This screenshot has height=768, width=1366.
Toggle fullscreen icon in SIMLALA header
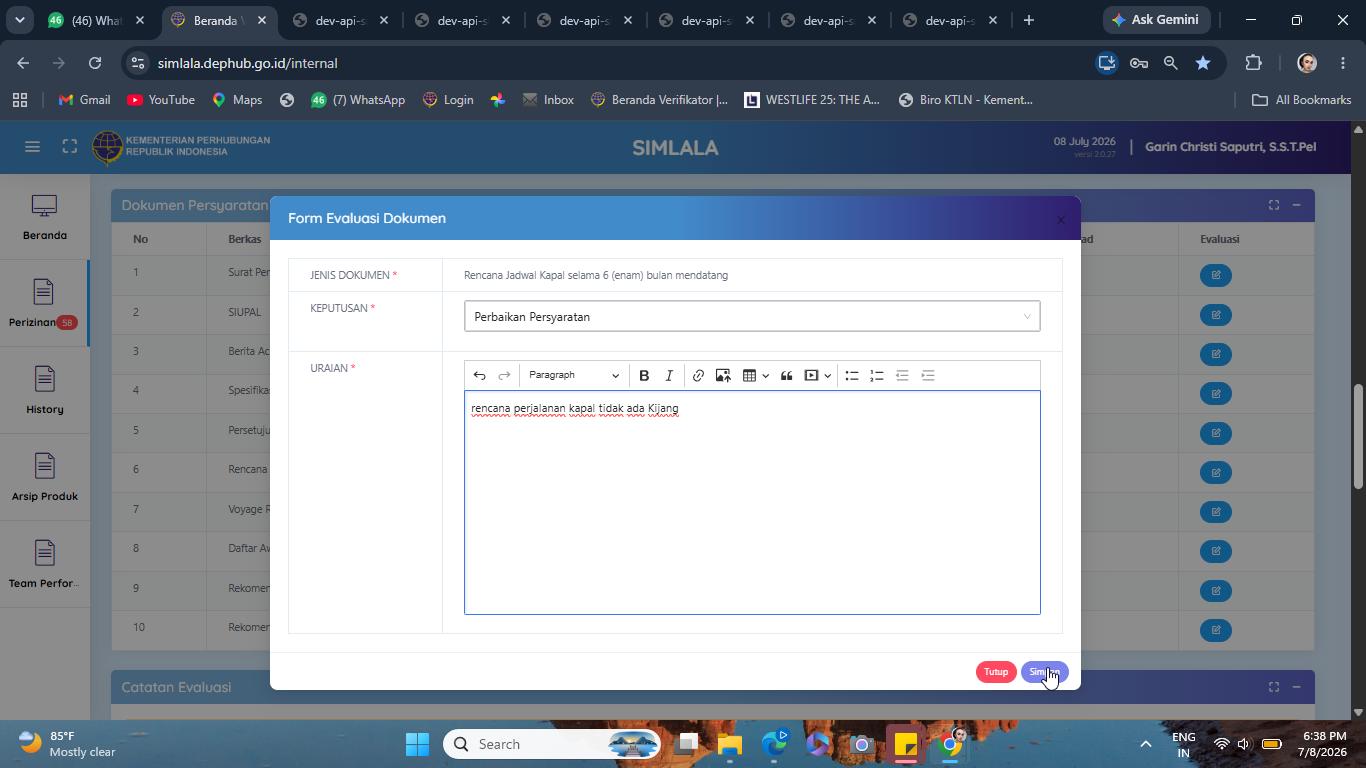tap(69, 147)
